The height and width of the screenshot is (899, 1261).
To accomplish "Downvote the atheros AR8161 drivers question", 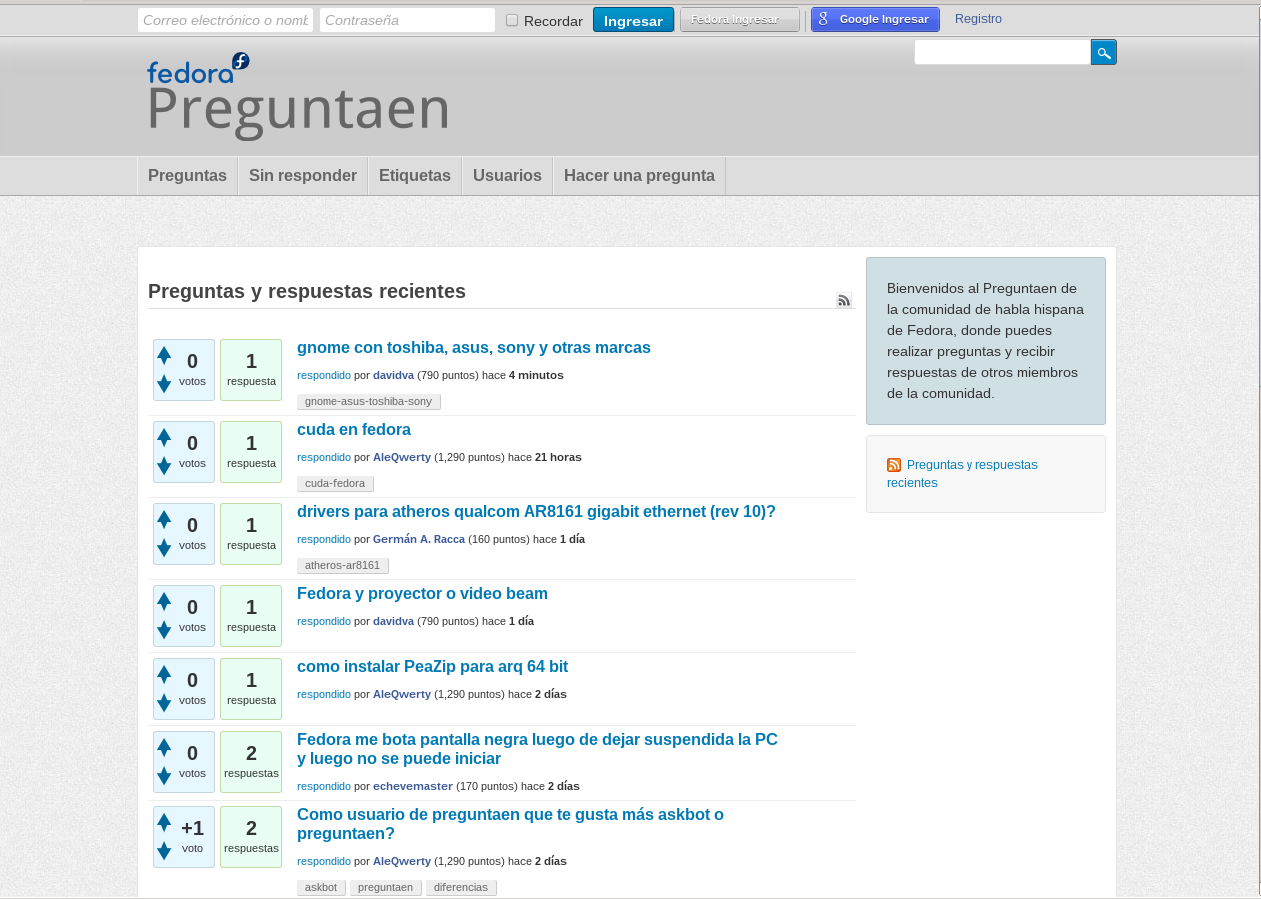I will pos(164,548).
